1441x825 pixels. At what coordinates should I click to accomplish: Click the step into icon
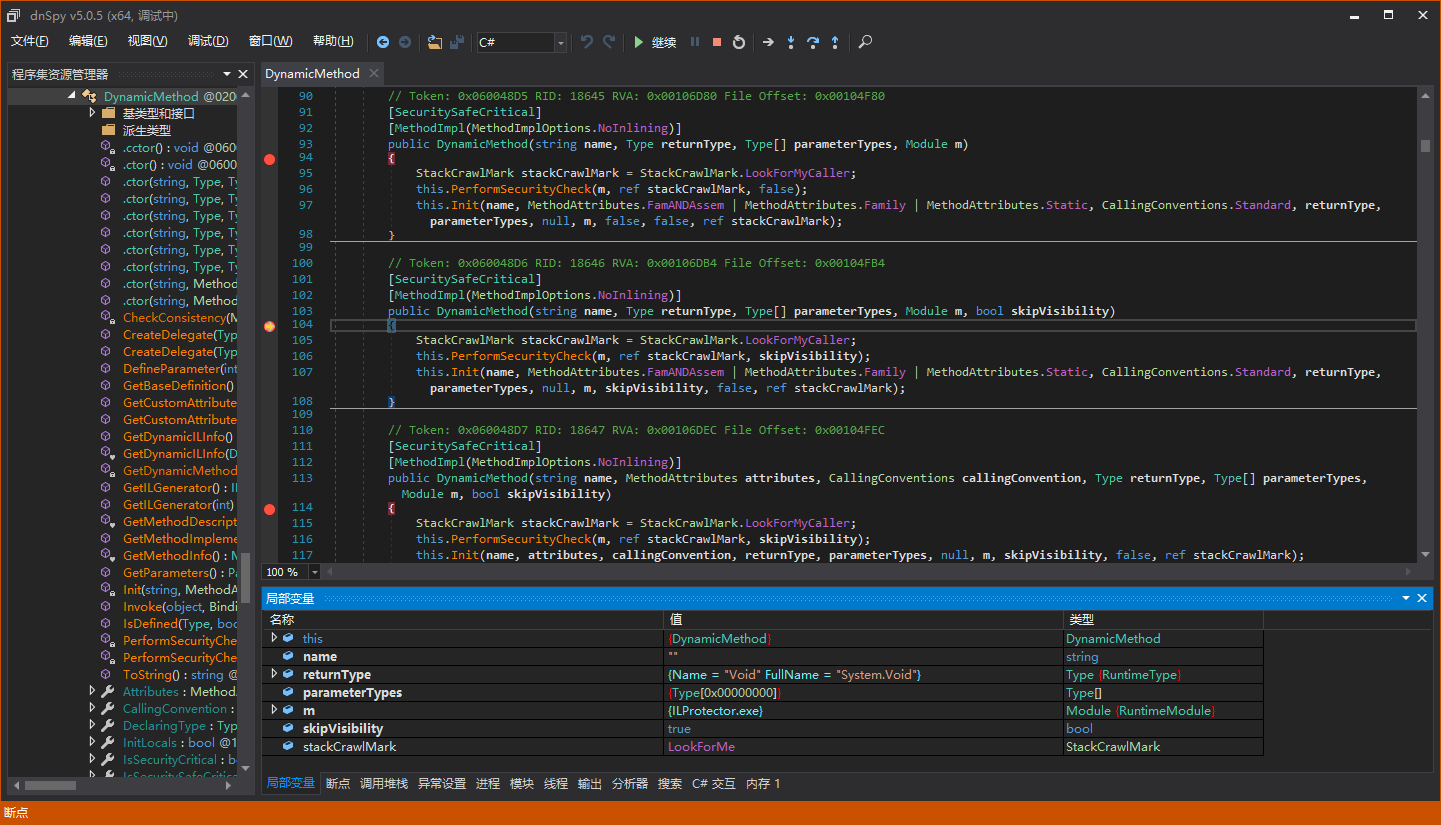tap(791, 42)
